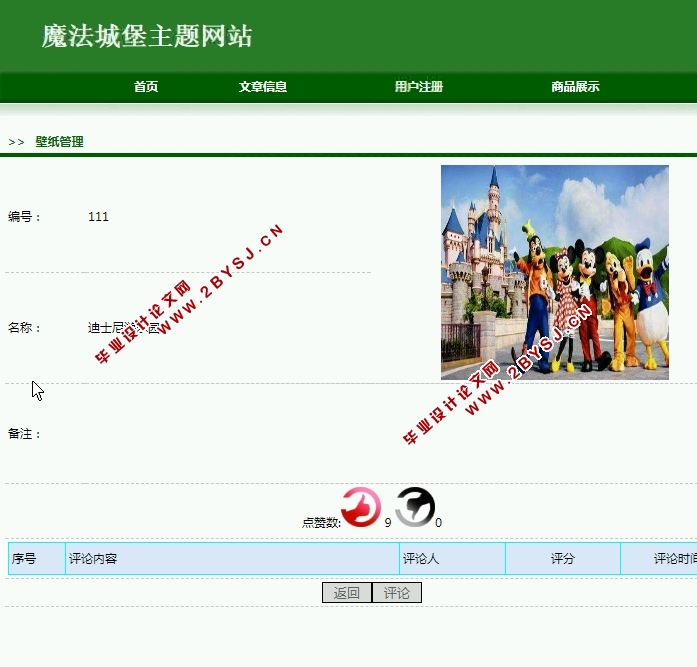Click the 魔法城堡主题网站 site title
This screenshot has width=697, height=667.
click(147, 36)
